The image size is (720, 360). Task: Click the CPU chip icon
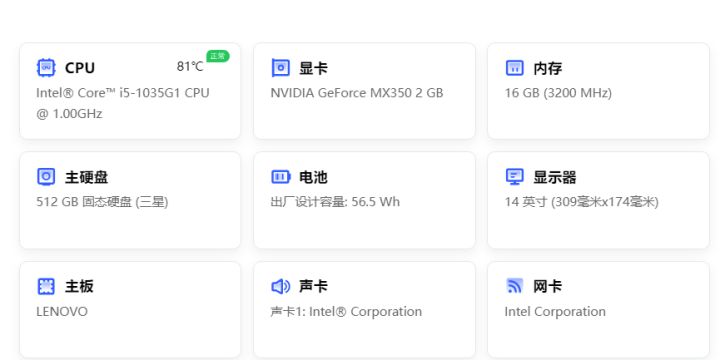(x=46, y=68)
